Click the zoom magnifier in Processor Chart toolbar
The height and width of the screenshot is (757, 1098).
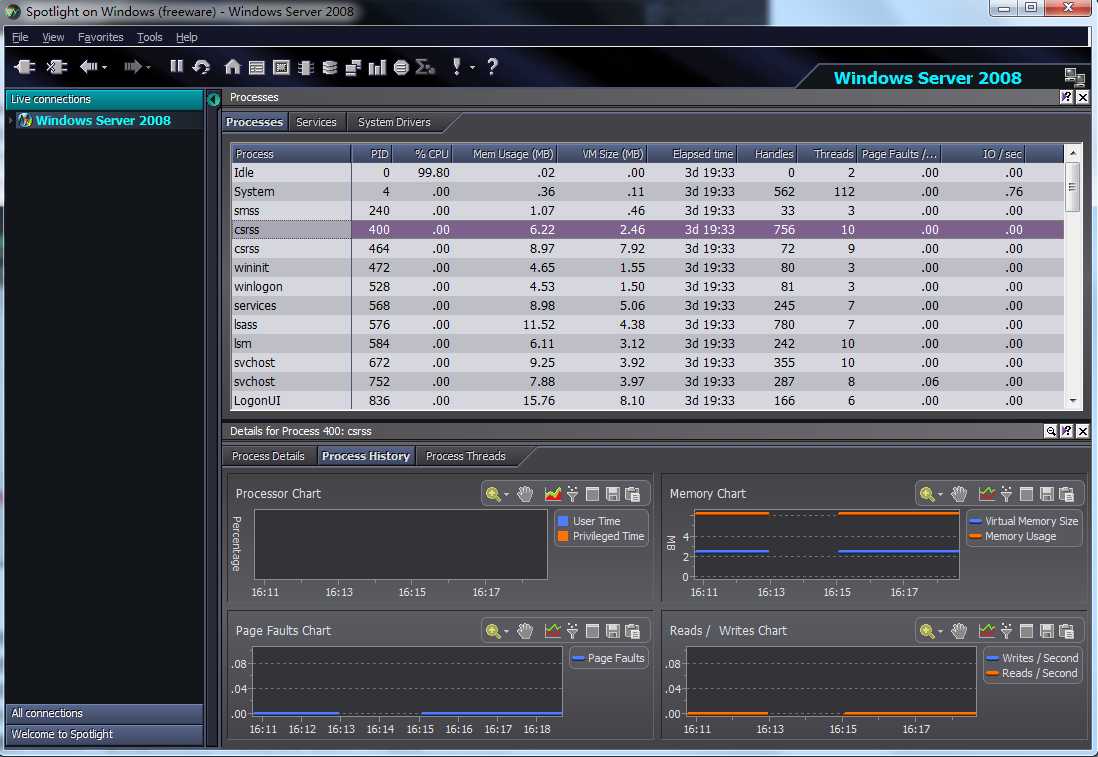coord(493,494)
